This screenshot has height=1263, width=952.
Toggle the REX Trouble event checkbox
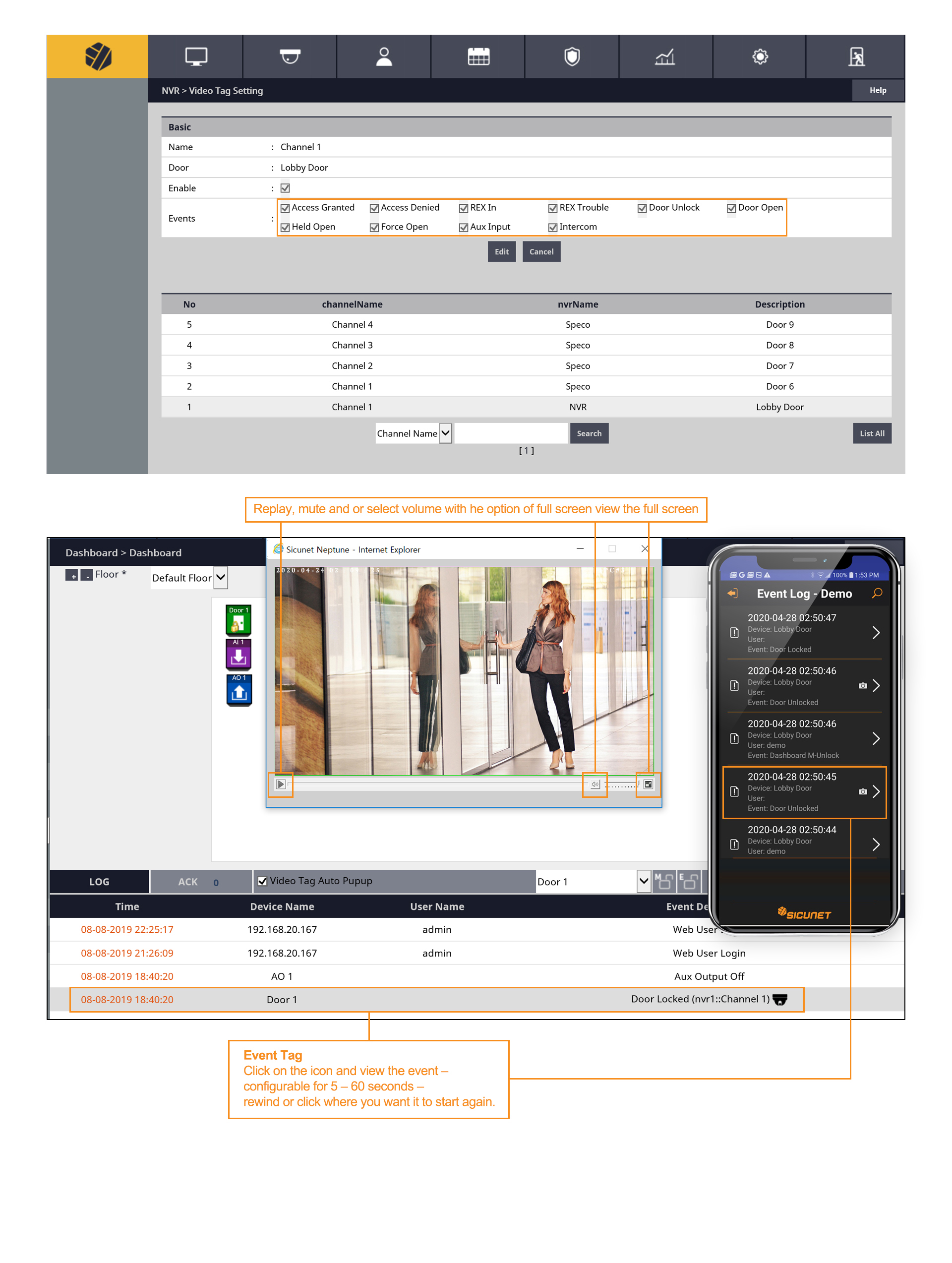[552, 208]
